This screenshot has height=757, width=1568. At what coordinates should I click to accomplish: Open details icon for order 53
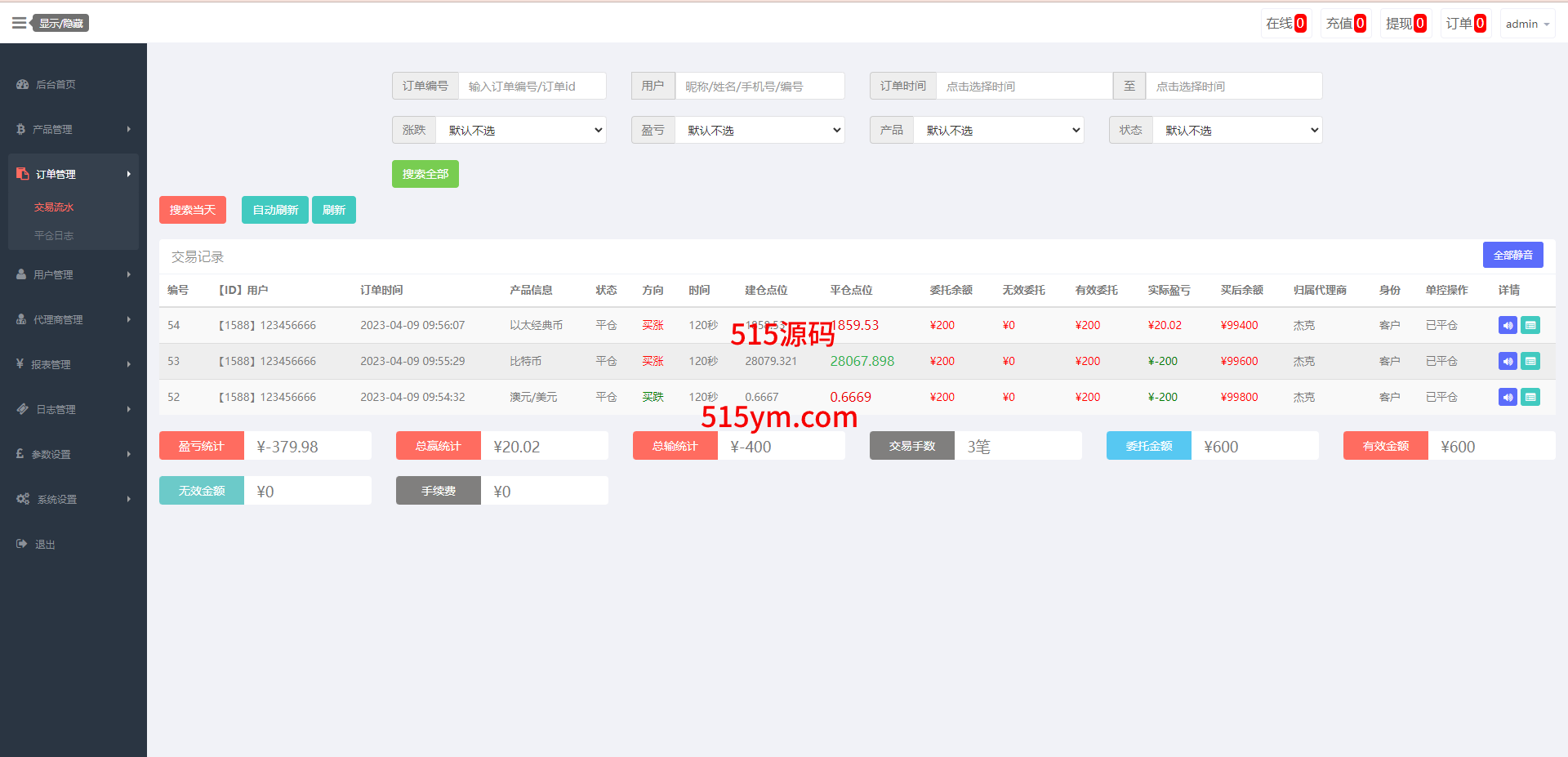coord(1530,361)
